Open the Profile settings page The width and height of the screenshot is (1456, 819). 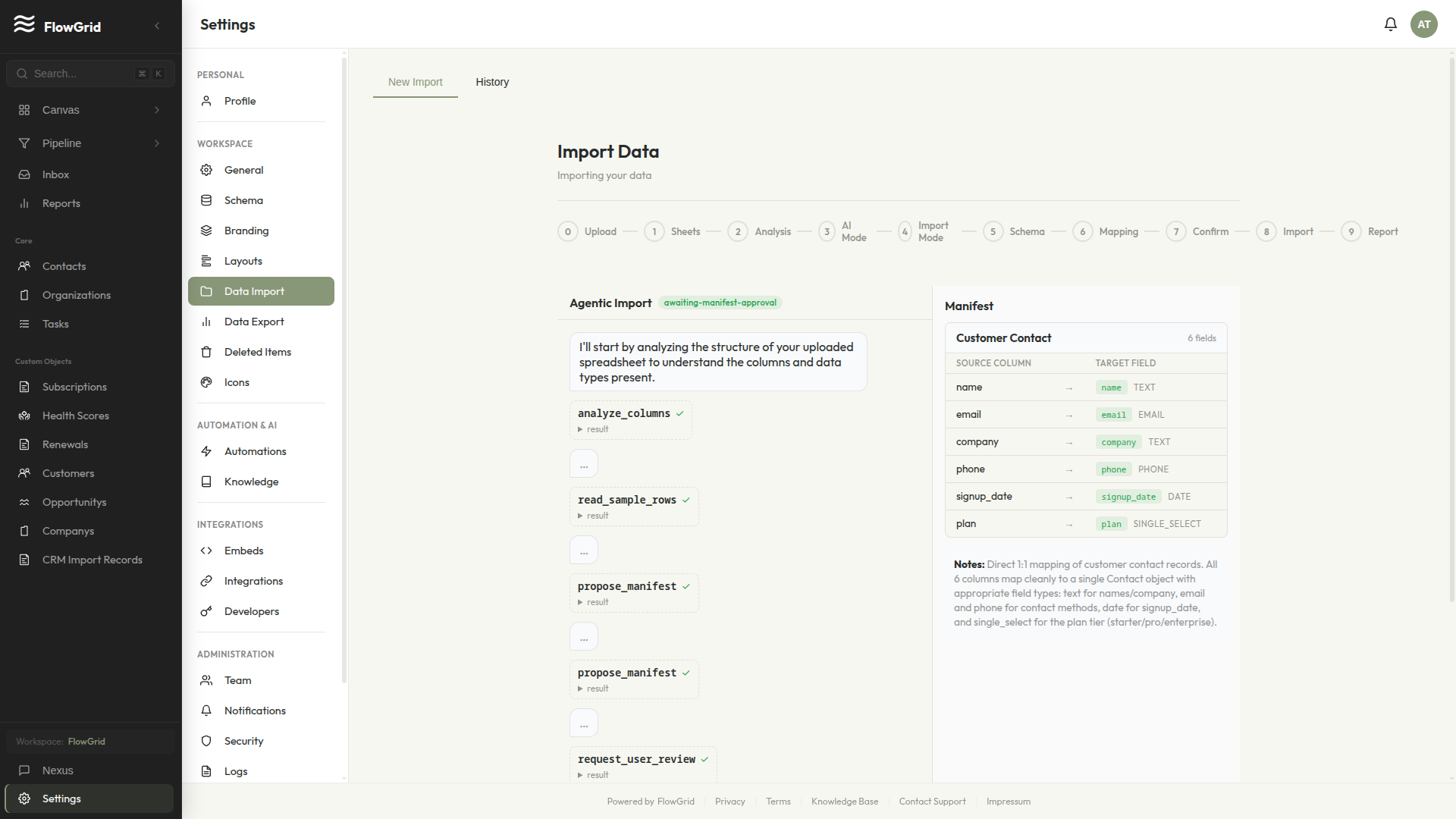[x=261, y=101]
